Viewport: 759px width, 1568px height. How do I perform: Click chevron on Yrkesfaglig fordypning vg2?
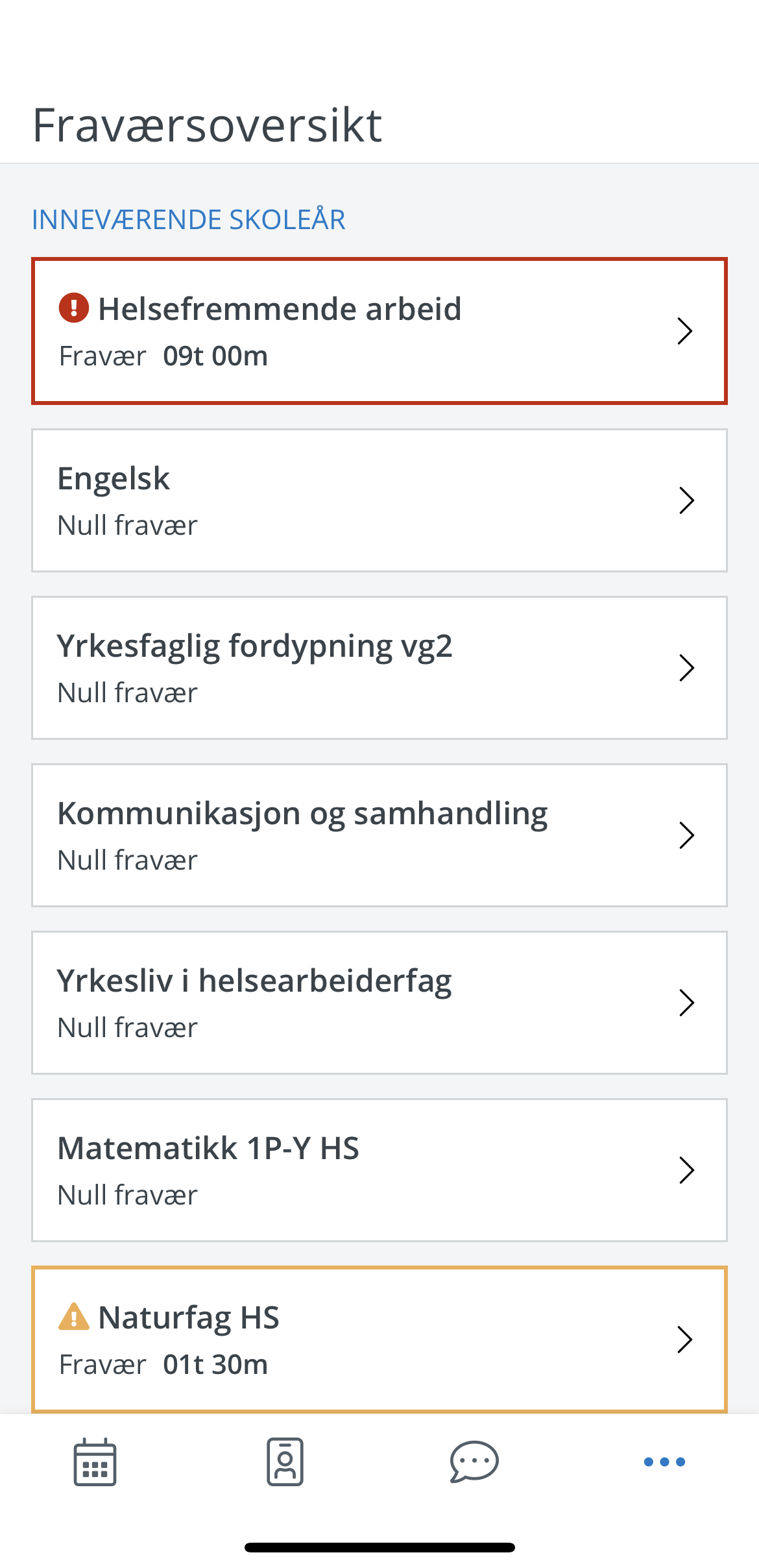(x=686, y=668)
